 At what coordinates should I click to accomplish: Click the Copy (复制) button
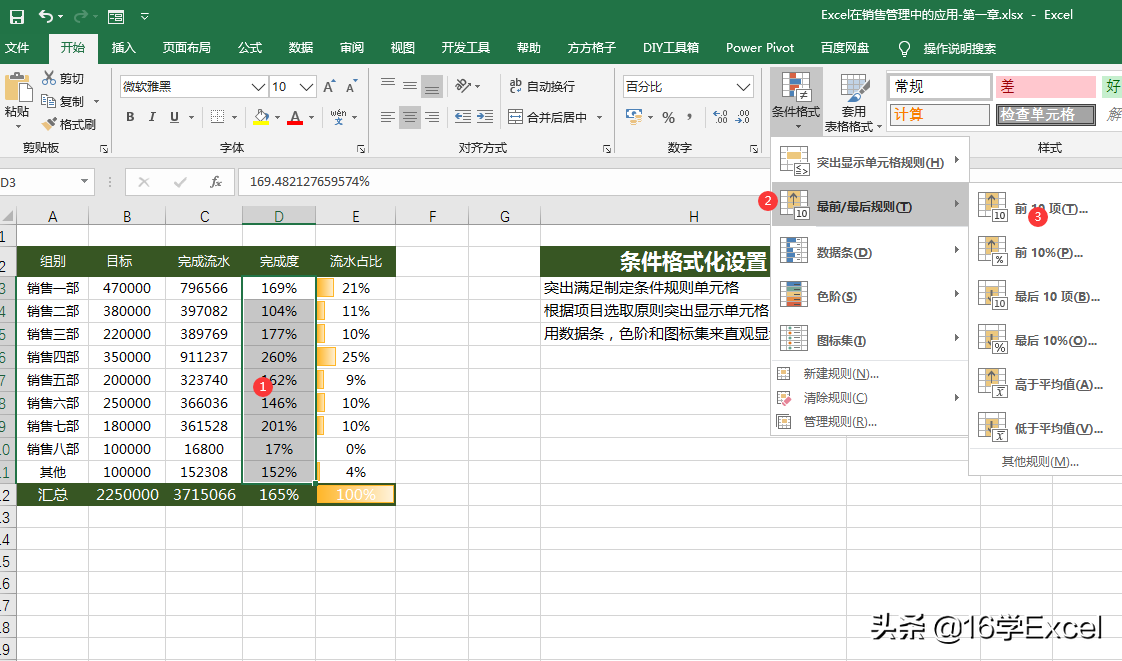(x=63, y=101)
